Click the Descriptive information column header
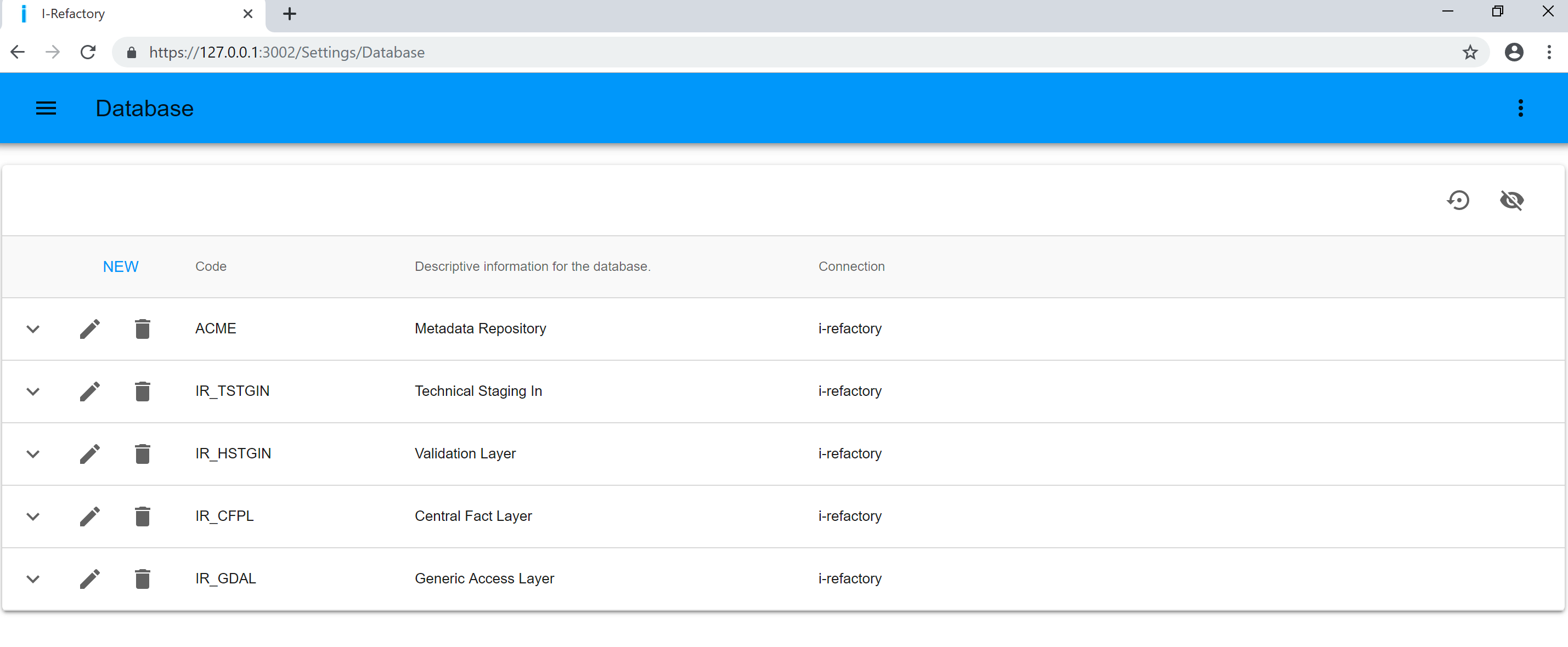1568x647 pixels. 533,266
